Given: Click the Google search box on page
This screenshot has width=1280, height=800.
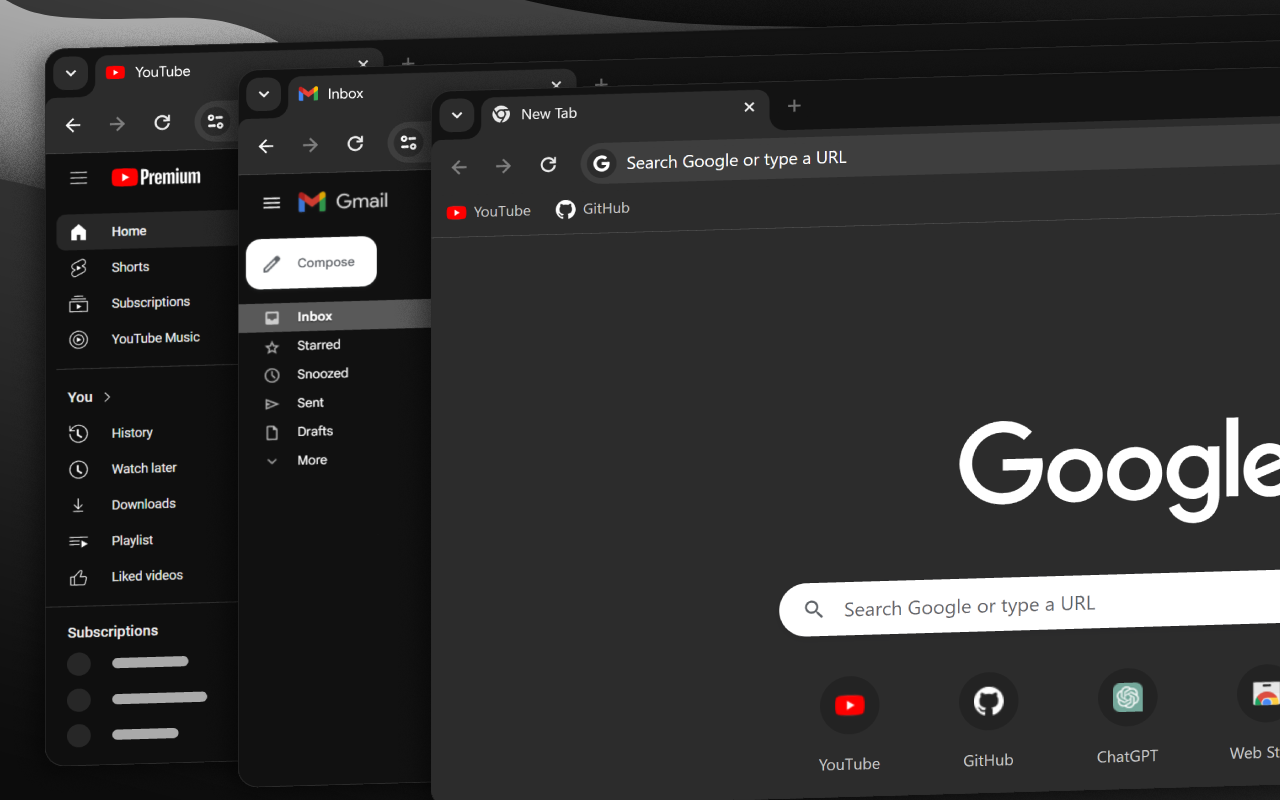Looking at the screenshot, I should pyautogui.click(x=1000, y=605).
